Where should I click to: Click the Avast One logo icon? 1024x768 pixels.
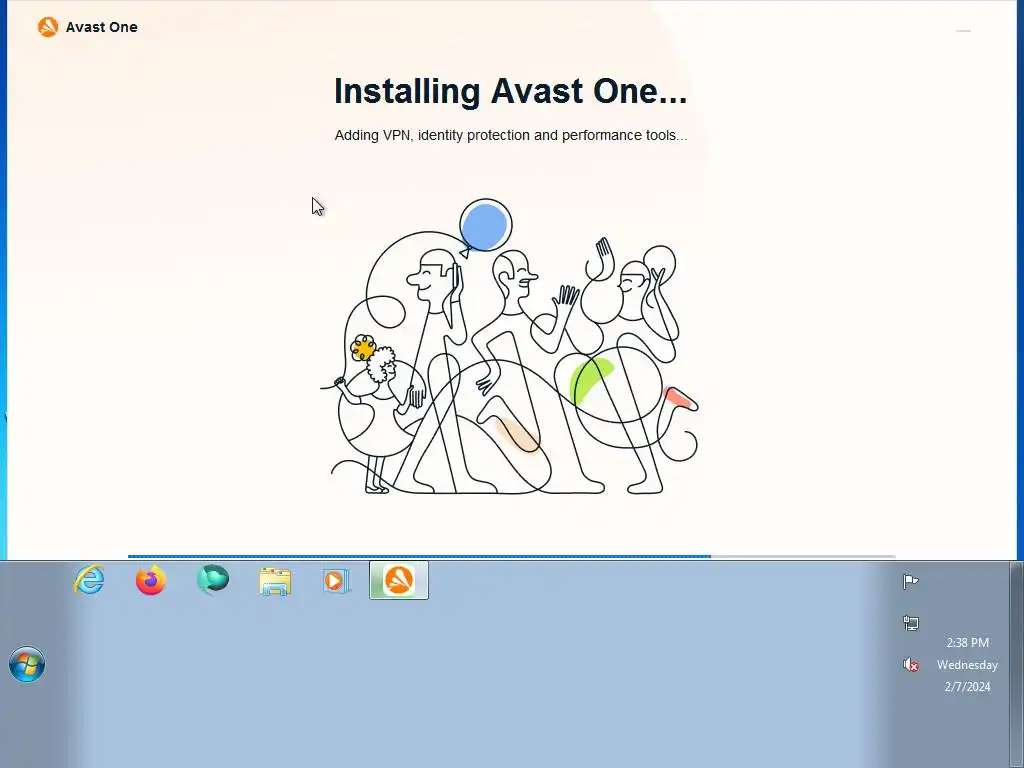(x=48, y=27)
